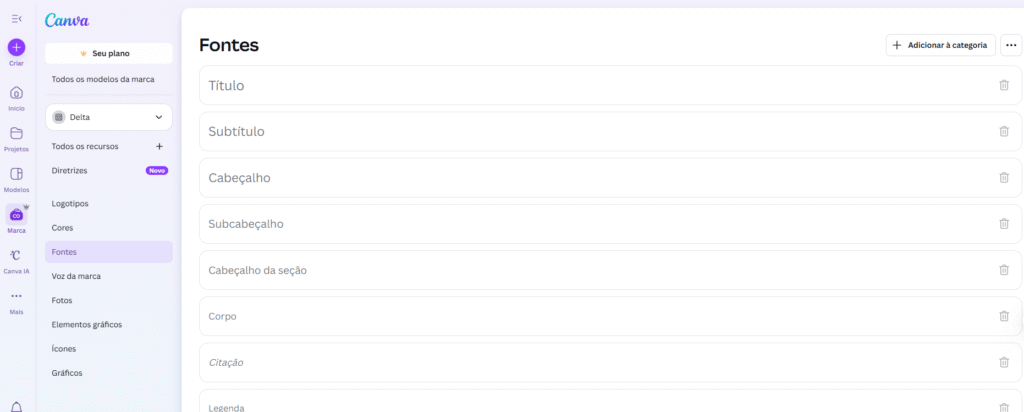
Task: Open the Mais three-dots icon
Action: [x=16, y=296]
